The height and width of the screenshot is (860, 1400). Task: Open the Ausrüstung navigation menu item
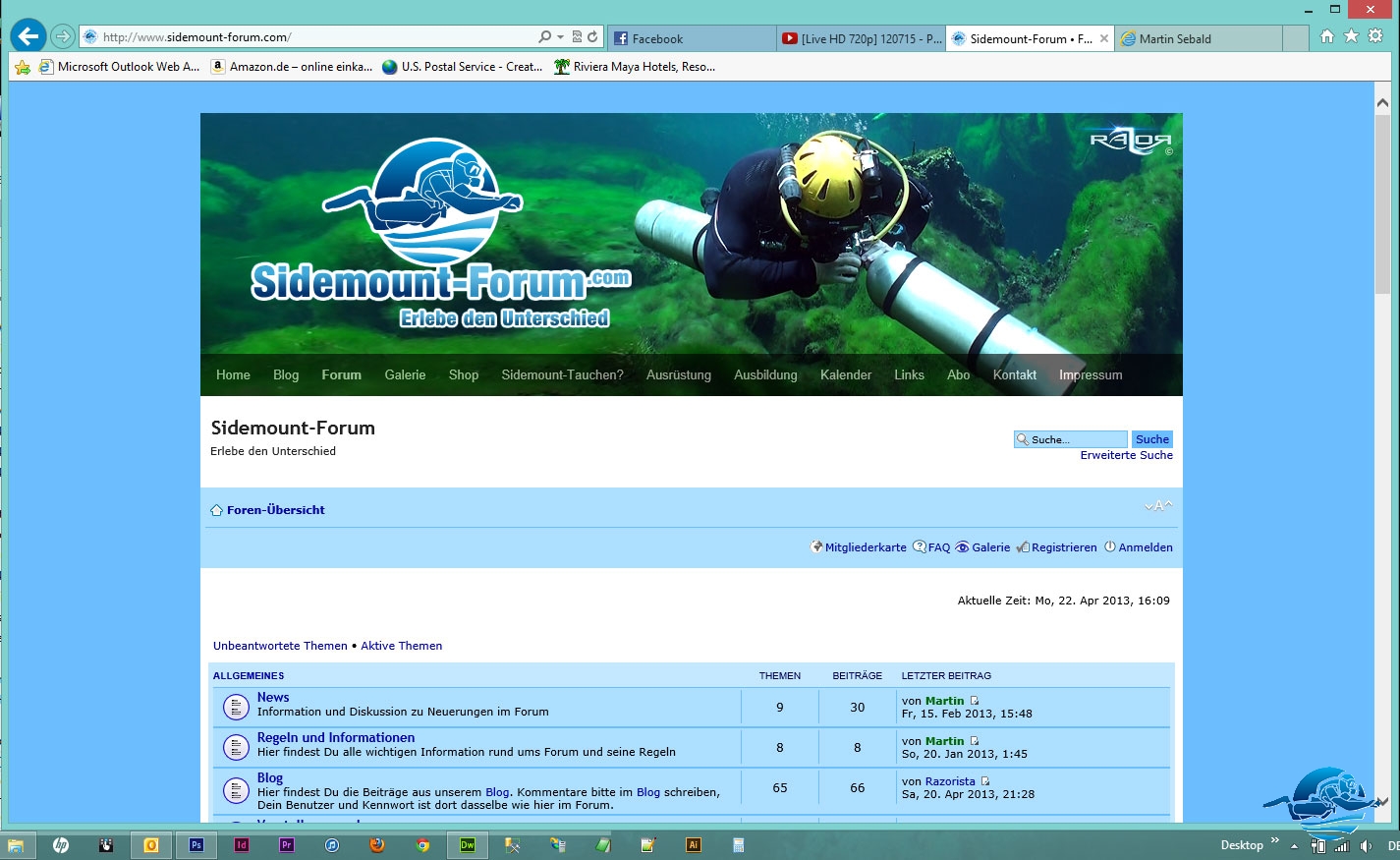coord(678,375)
